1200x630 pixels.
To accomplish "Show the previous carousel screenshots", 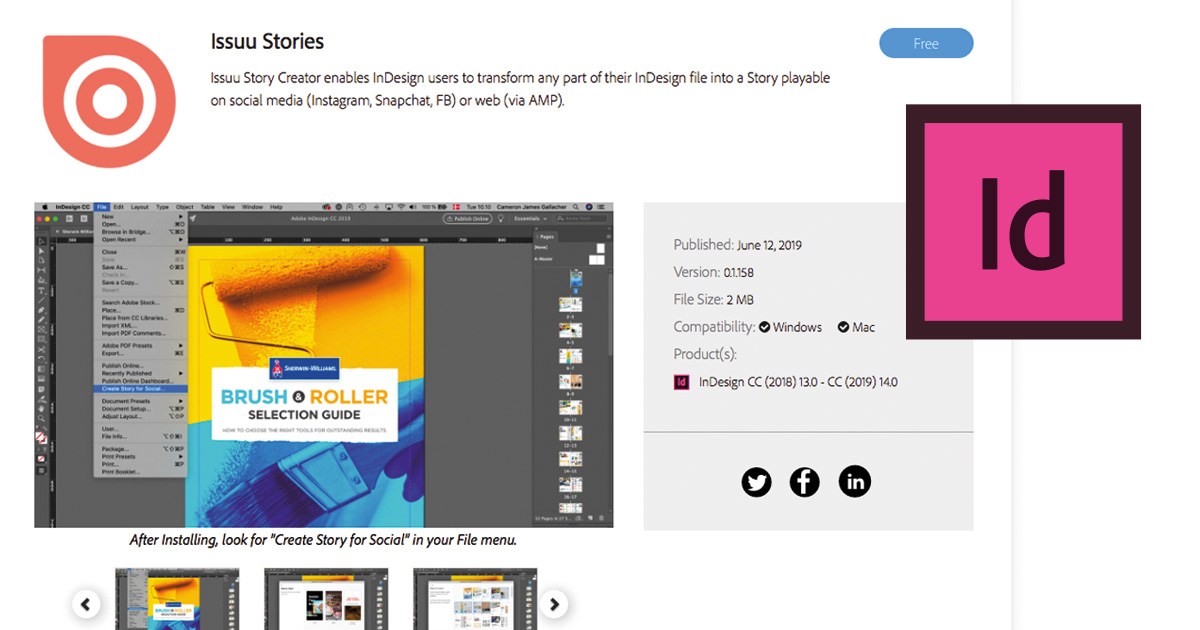I will click(86, 604).
